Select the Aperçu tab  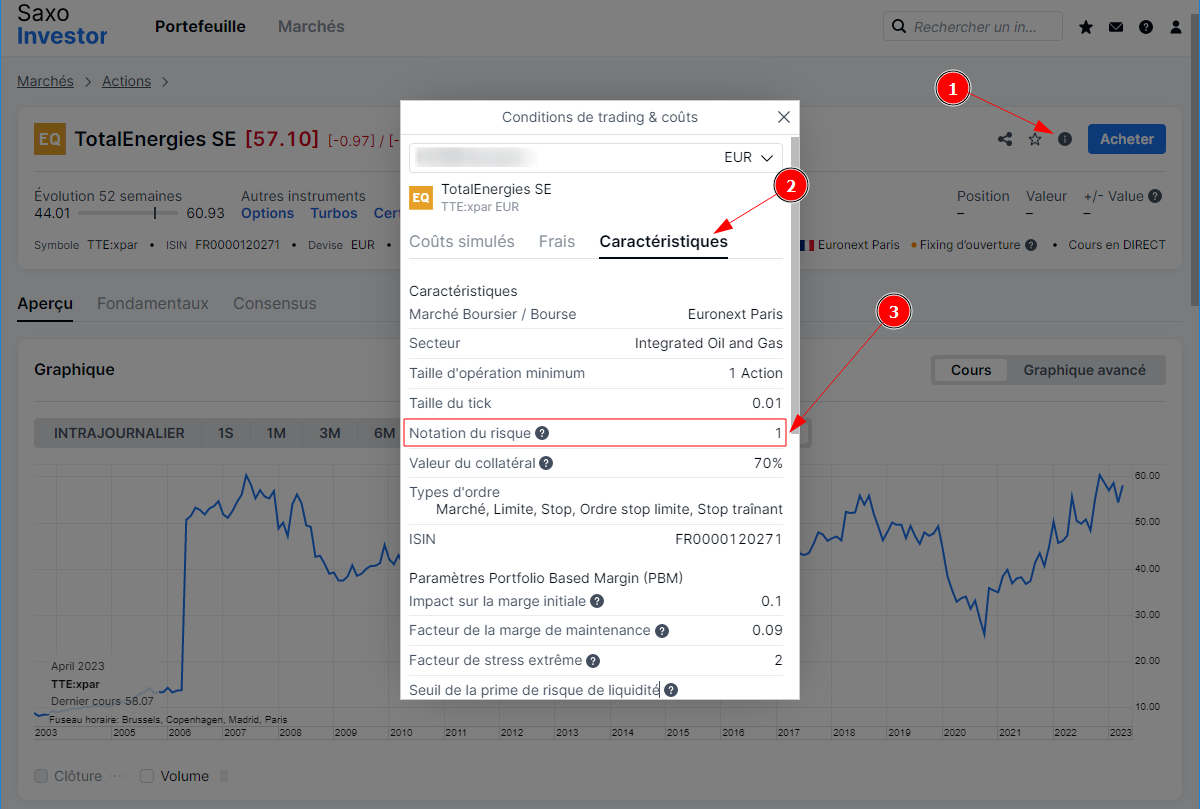pos(45,303)
